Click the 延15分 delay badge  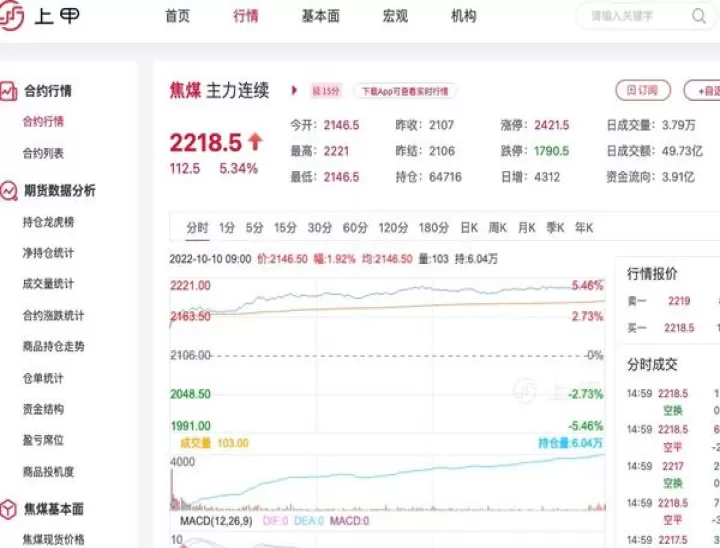coord(326,91)
